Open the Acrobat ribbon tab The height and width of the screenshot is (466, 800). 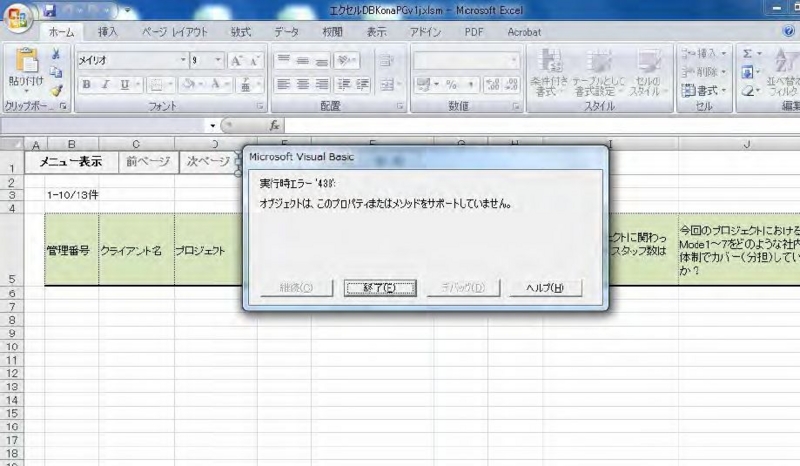[x=524, y=32]
